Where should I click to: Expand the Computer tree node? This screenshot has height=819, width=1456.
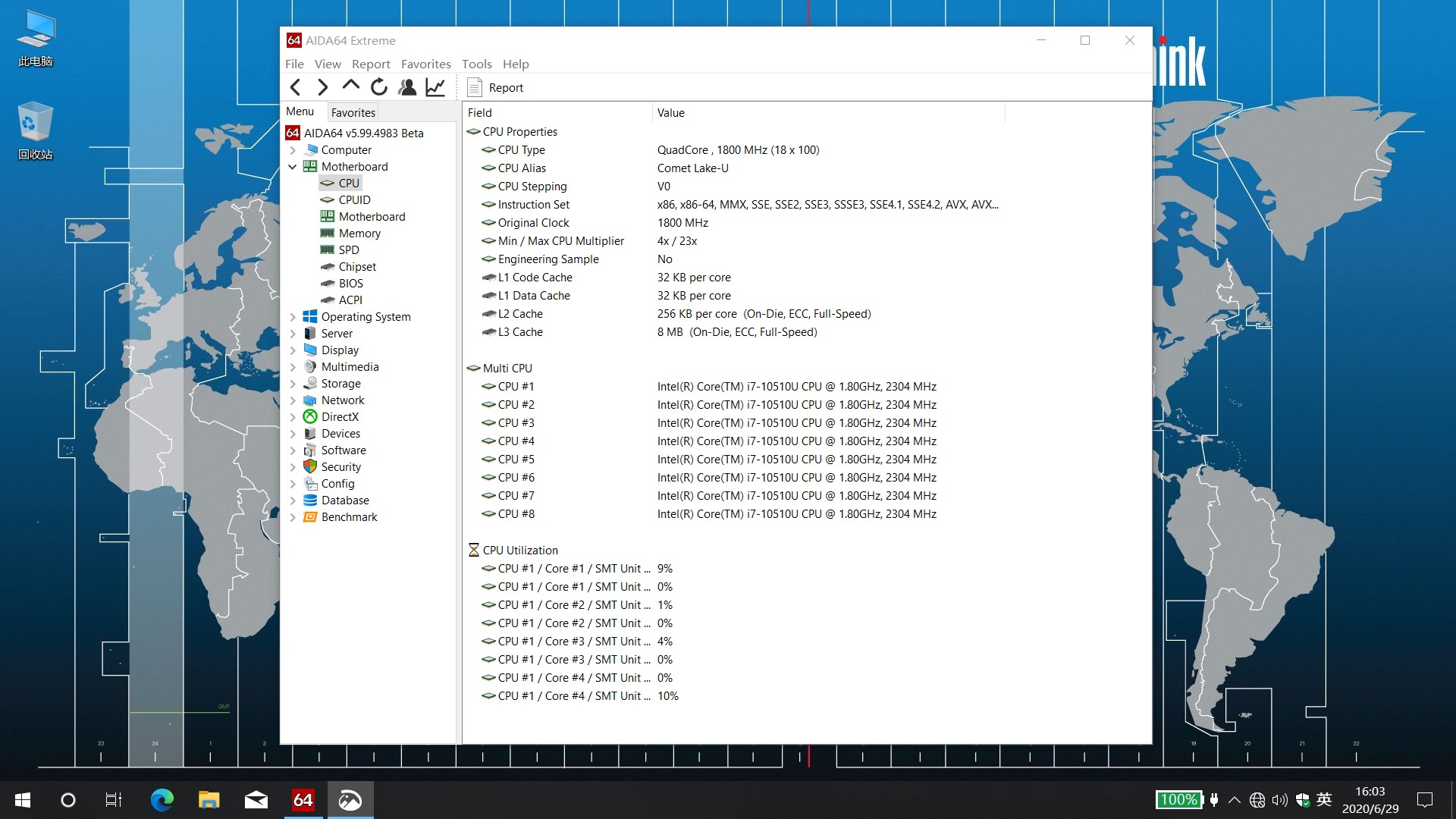(x=293, y=150)
